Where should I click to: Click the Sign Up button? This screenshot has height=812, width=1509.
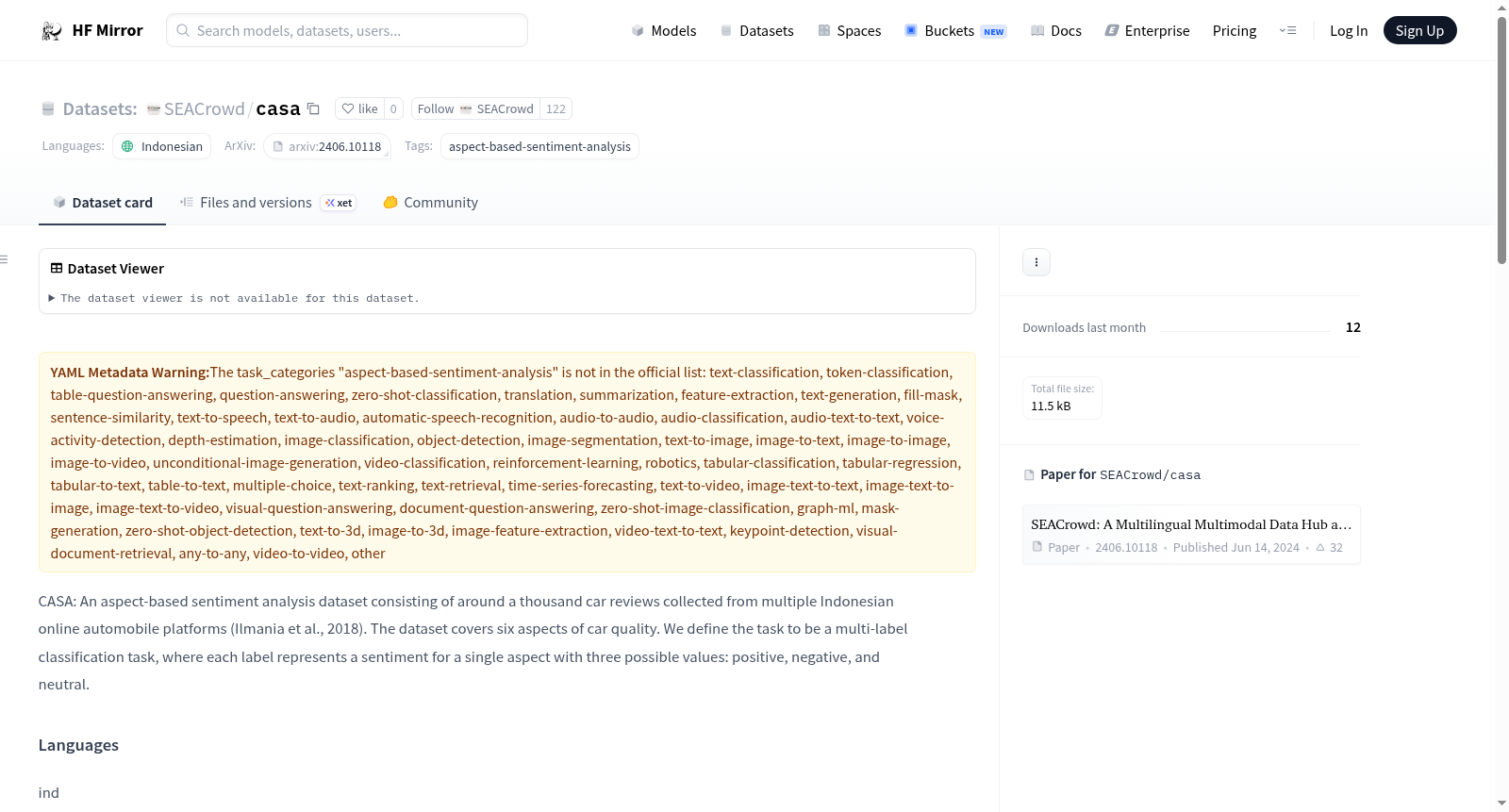click(x=1419, y=31)
